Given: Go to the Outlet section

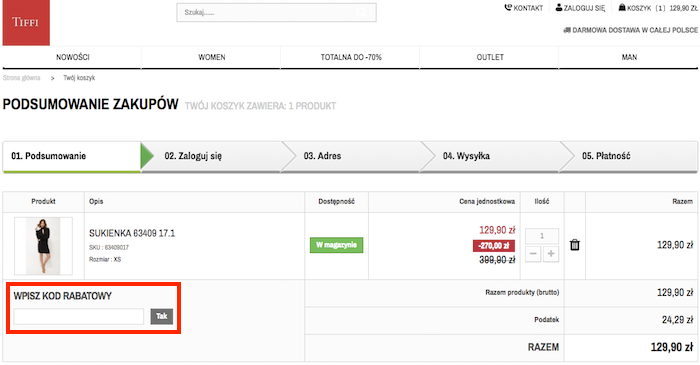Looking at the screenshot, I should (490, 57).
